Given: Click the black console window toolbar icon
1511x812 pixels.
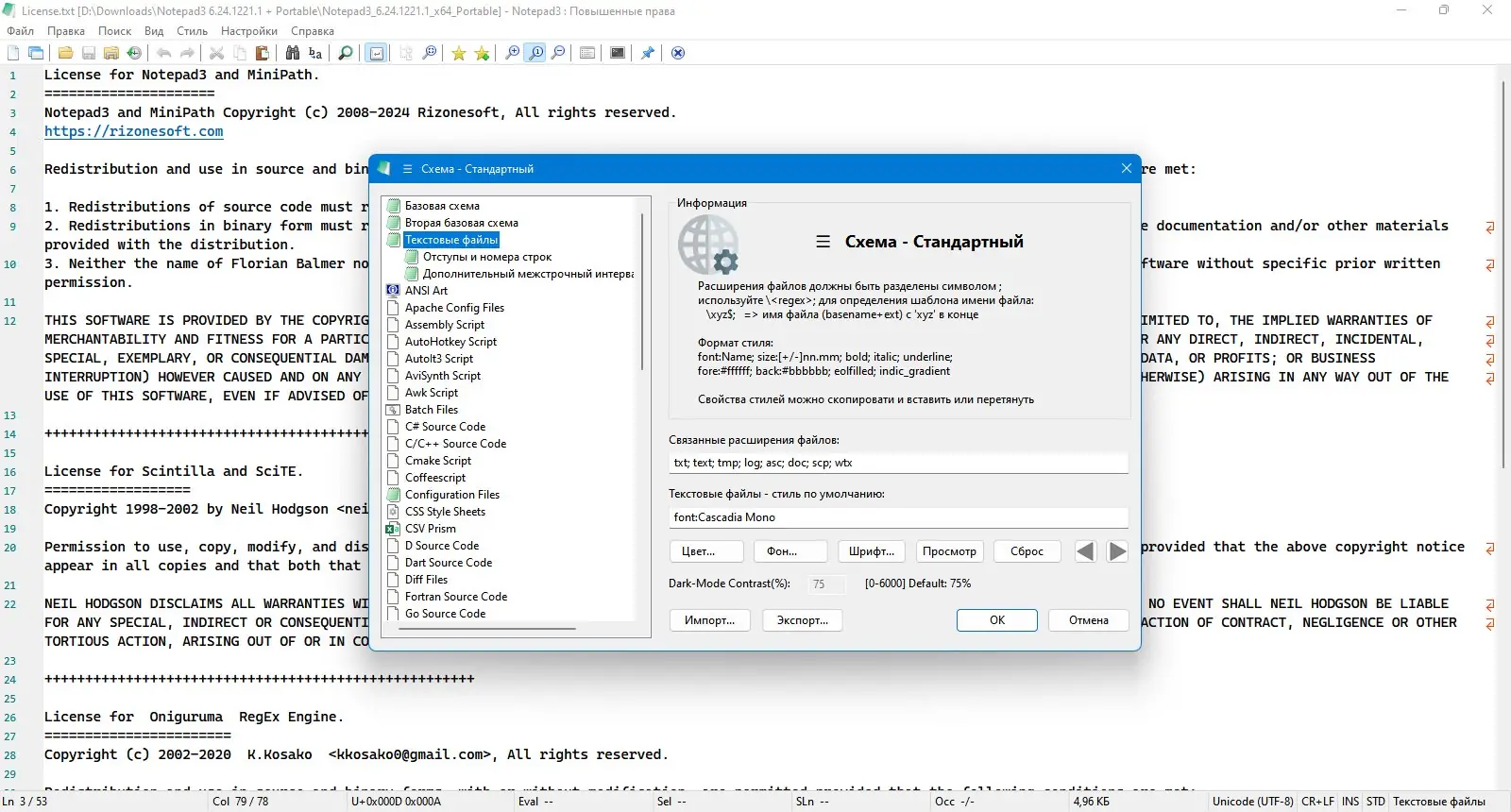Looking at the screenshot, I should click(618, 53).
